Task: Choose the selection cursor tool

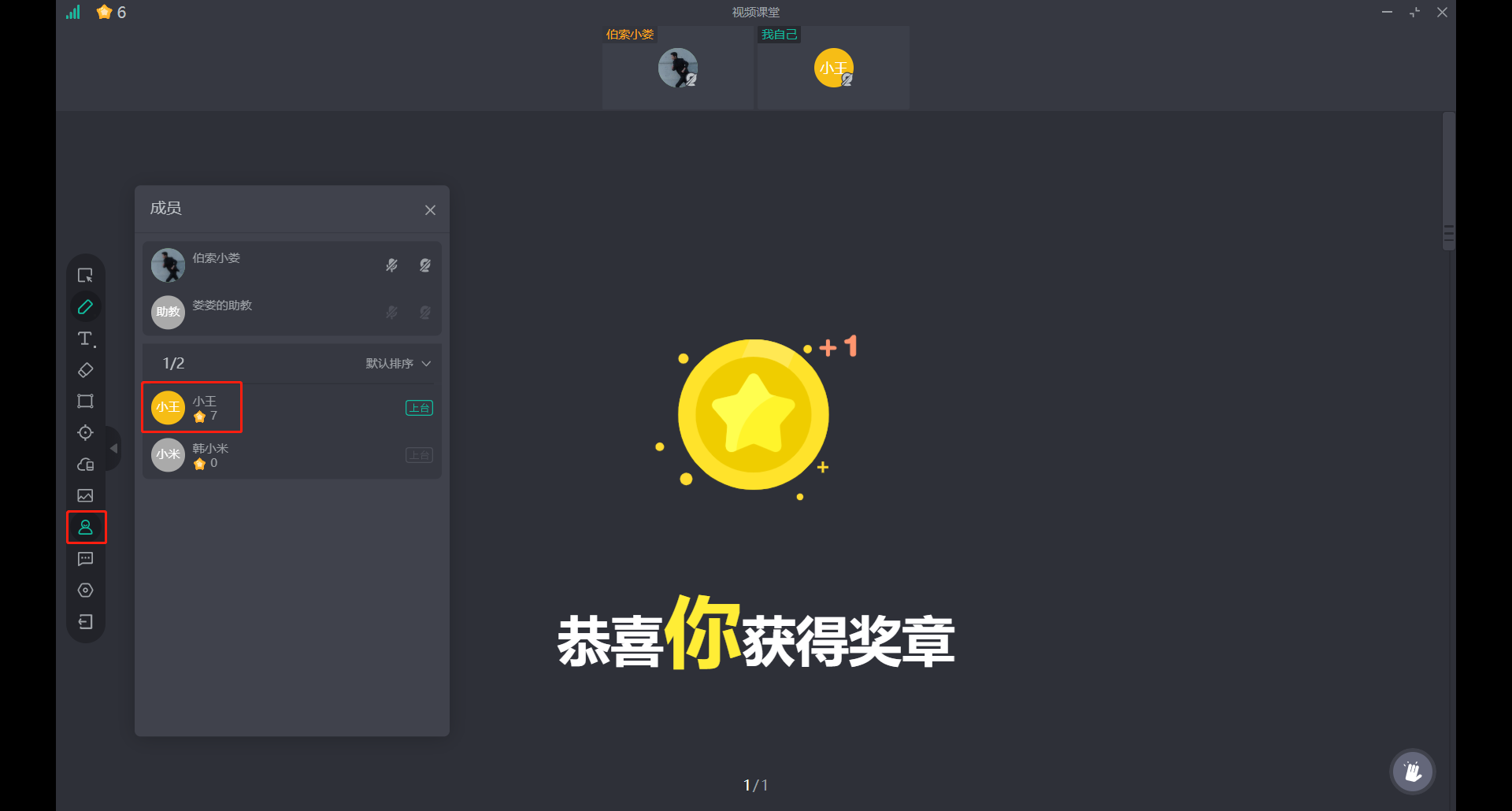Action: click(86, 276)
